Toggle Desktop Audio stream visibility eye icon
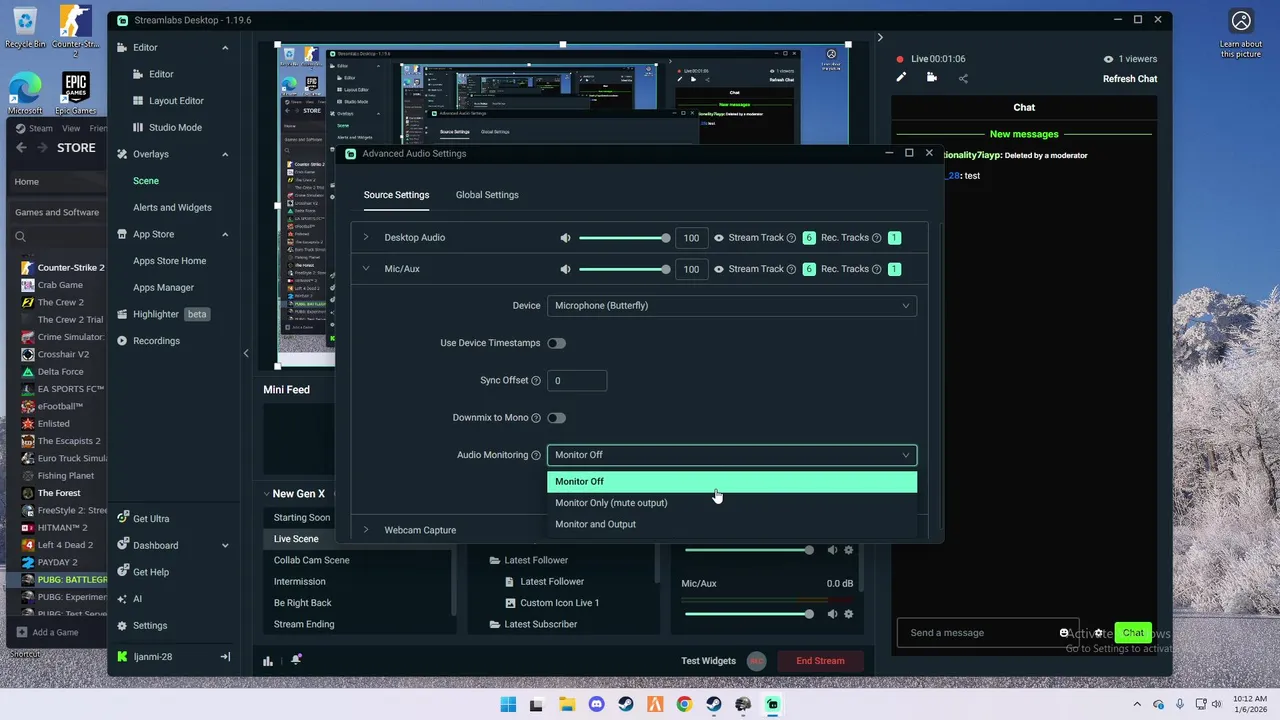 point(718,238)
